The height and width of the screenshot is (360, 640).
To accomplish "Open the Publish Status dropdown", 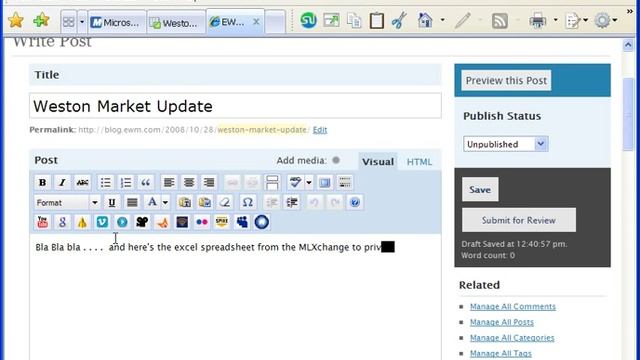I will [x=506, y=144].
